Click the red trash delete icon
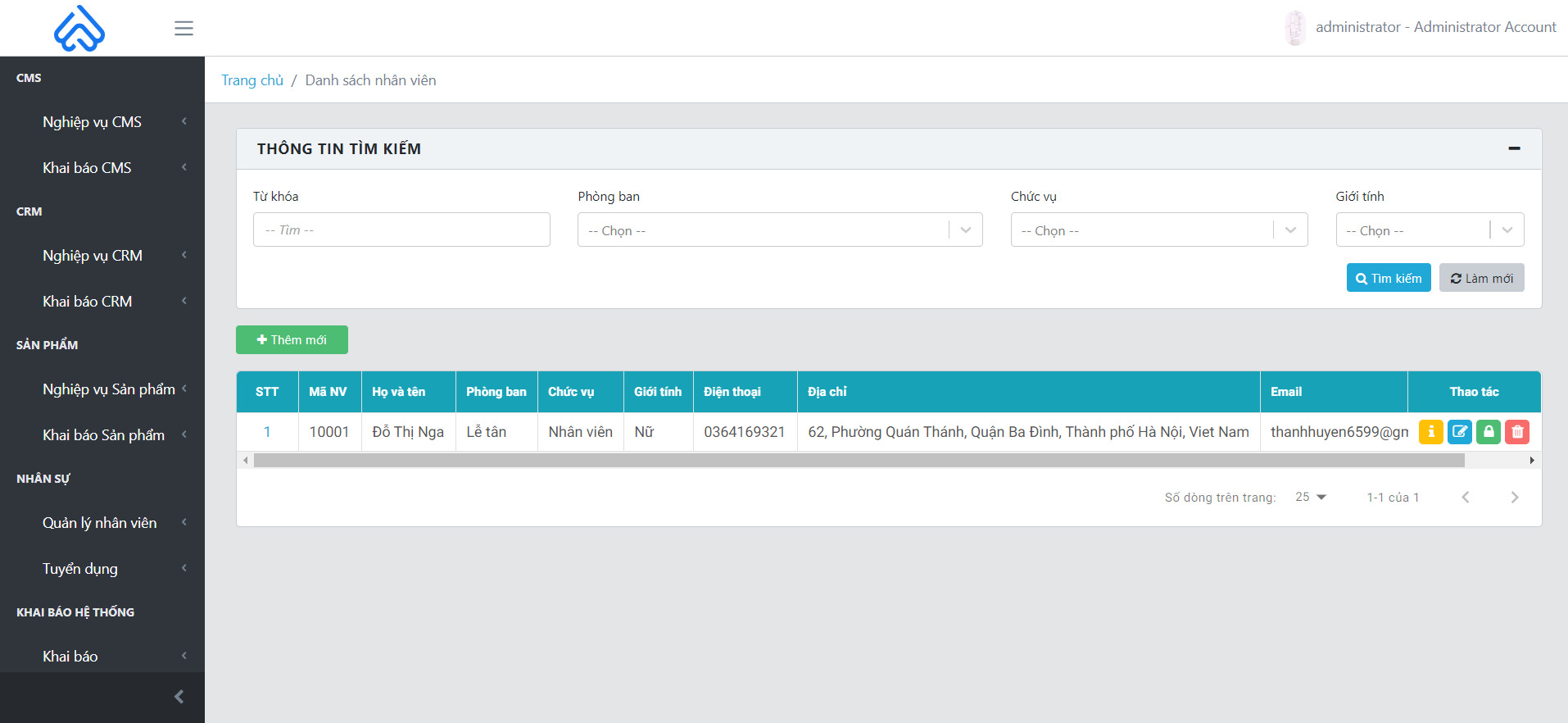The width and height of the screenshot is (1568, 723). tap(1517, 432)
